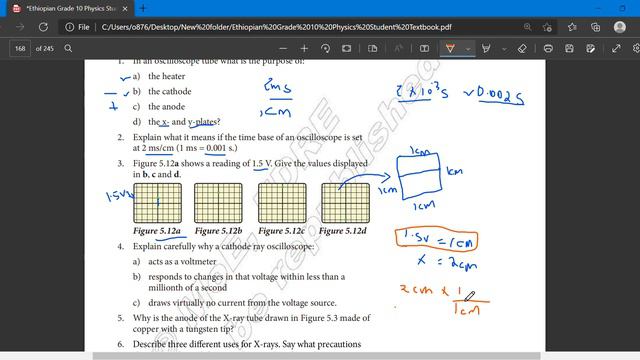Select the Highlight tool
Image resolution: width=640 pixels, height=360 pixels.
486,49
